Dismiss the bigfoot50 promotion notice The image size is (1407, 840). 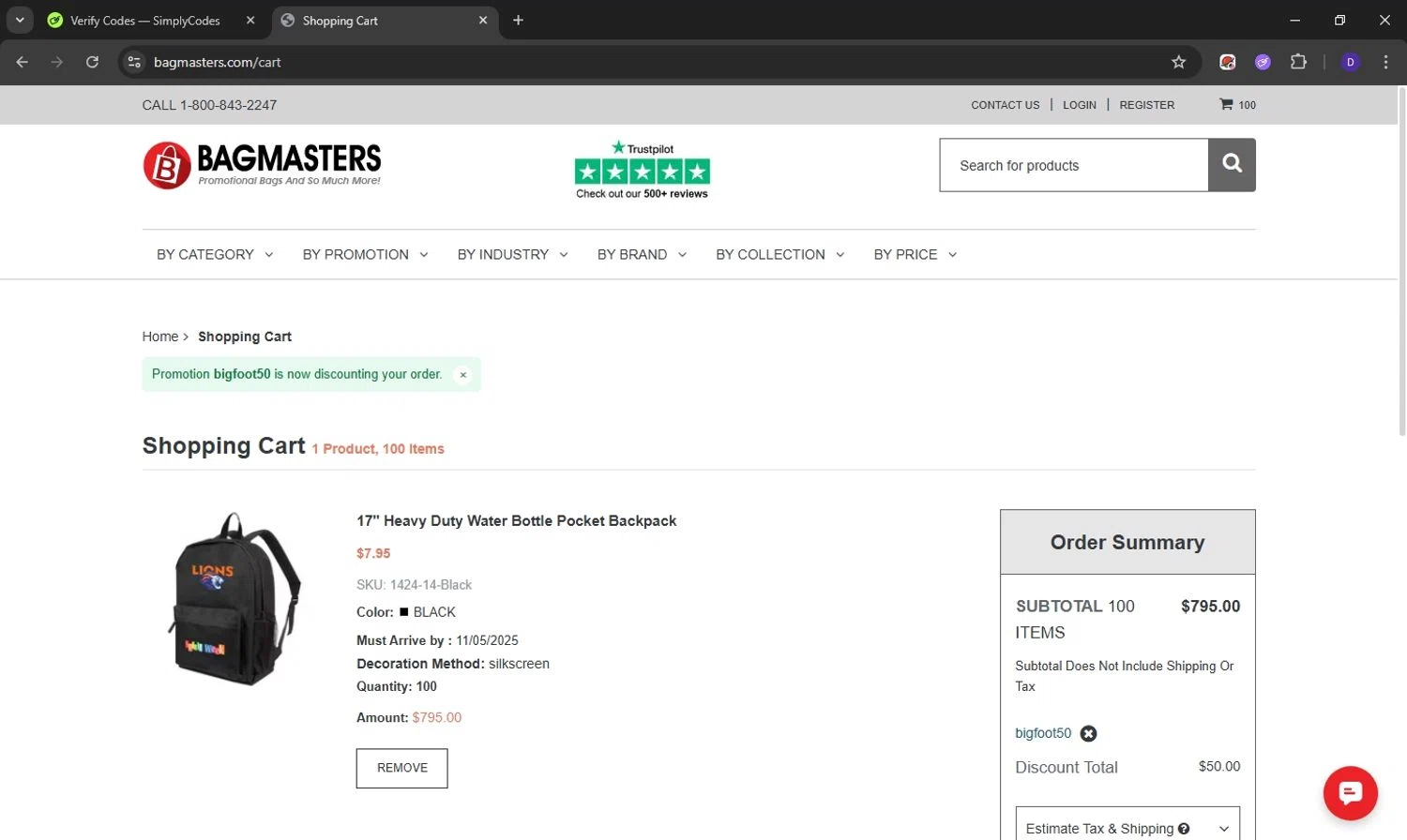(462, 374)
